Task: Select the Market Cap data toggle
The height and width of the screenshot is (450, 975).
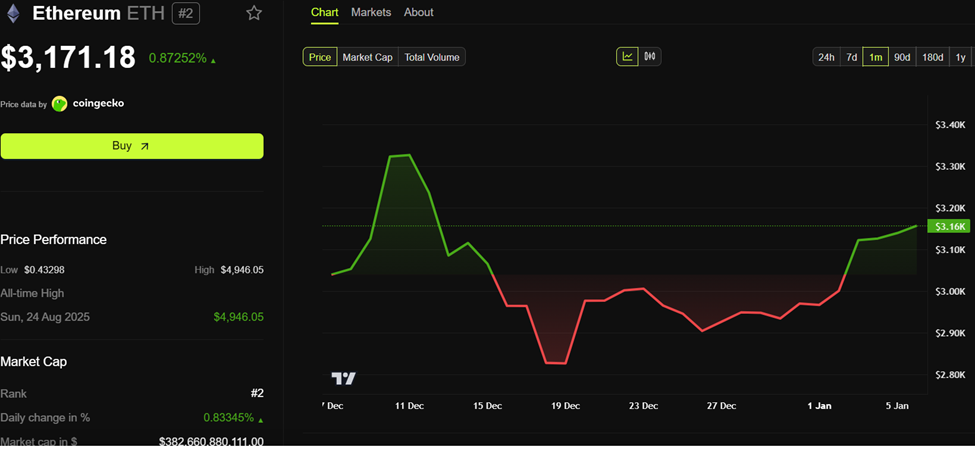Action: (x=367, y=57)
